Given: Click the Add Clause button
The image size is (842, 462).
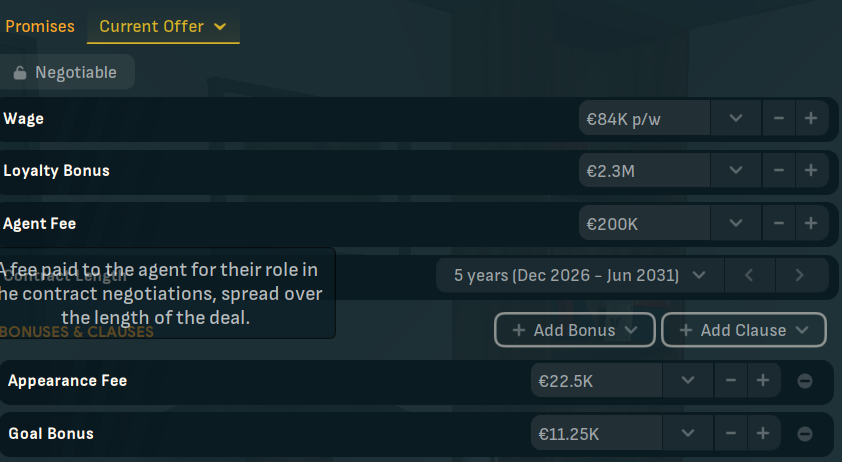Looking at the screenshot, I should click(744, 330).
